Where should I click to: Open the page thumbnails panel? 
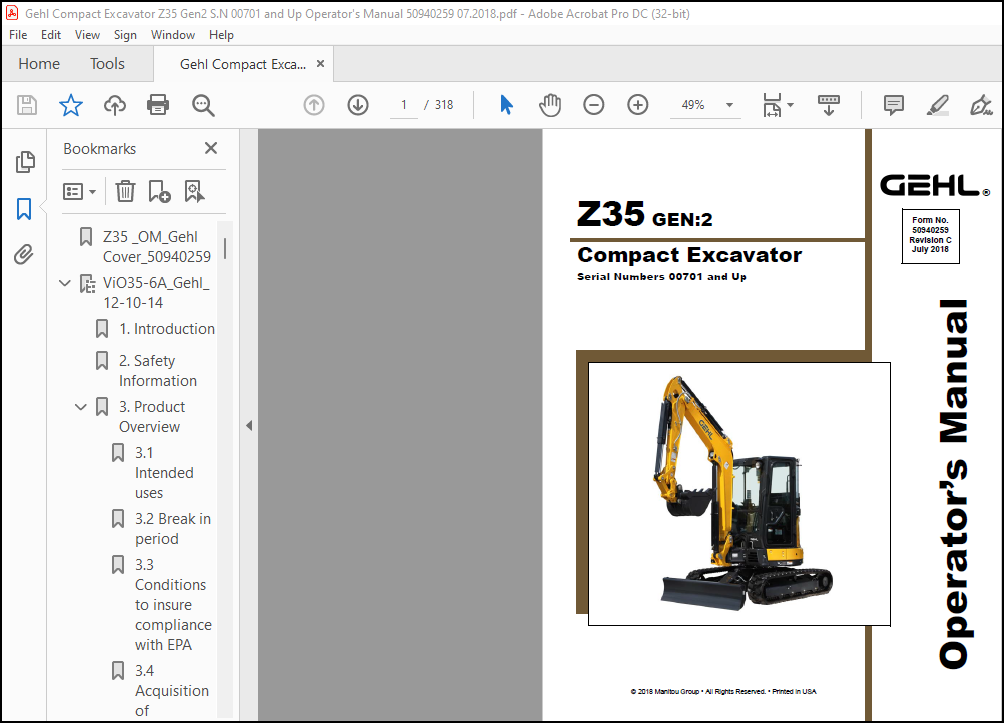tap(24, 162)
